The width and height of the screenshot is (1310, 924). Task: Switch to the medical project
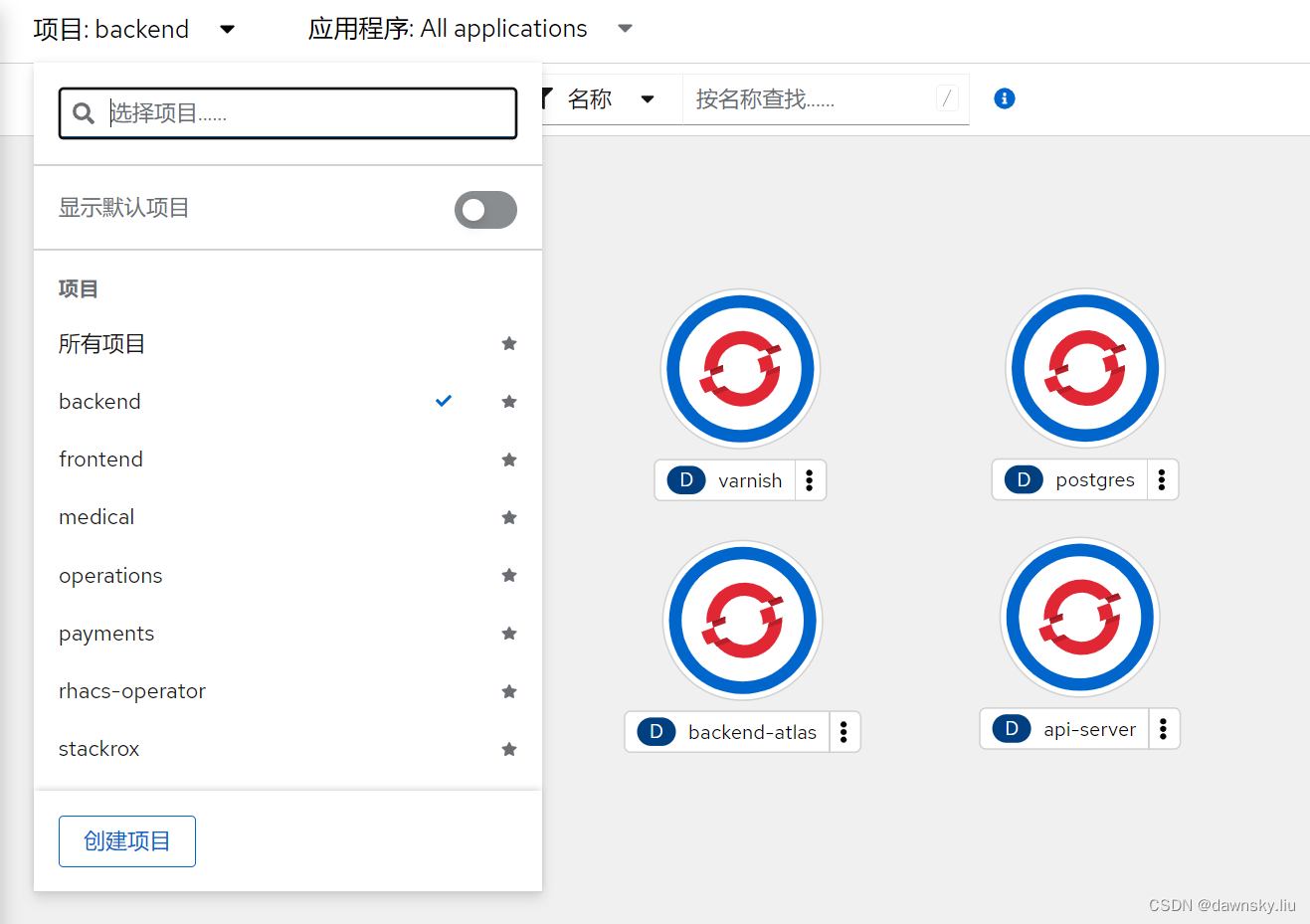pyautogui.click(x=96, y=517)
